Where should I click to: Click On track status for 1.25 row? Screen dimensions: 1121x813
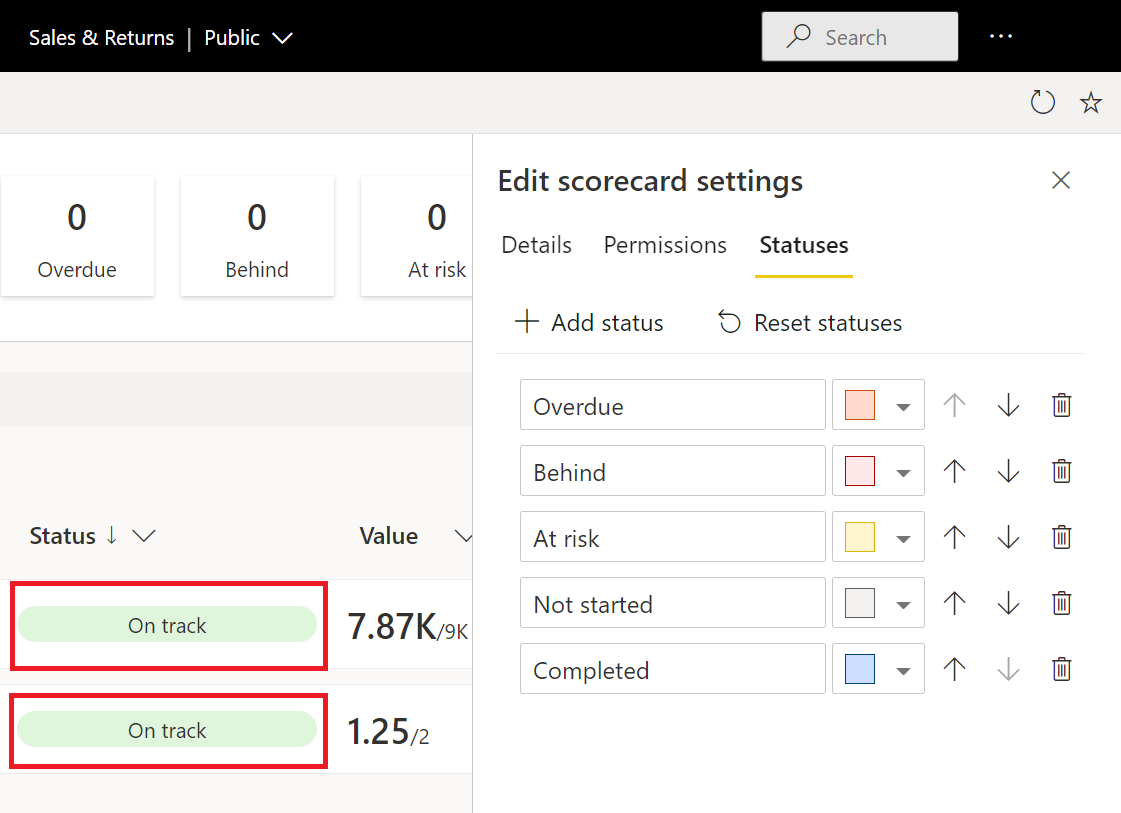click(167, 730)
